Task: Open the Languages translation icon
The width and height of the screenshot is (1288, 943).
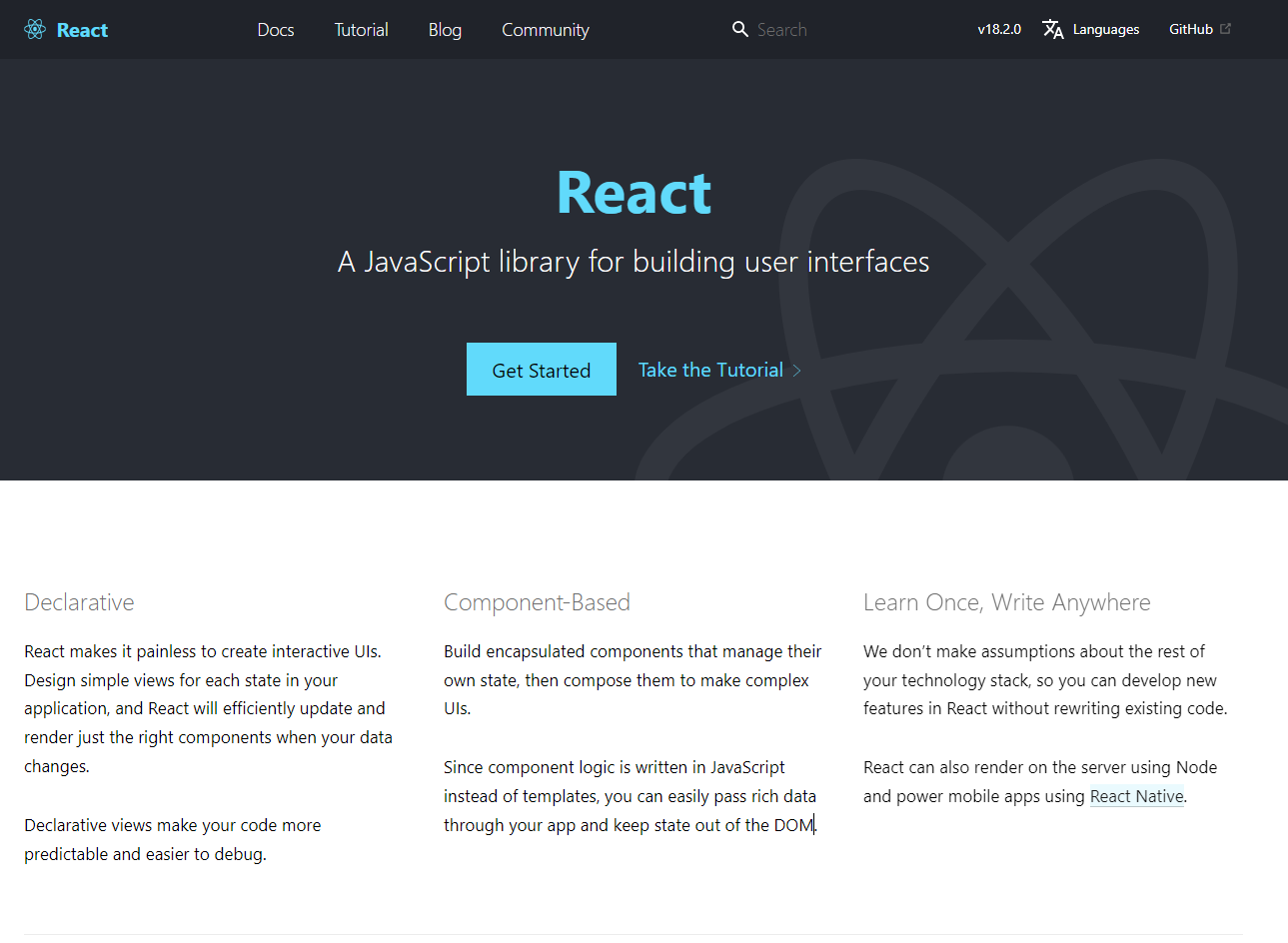Action: pos(1053,29)
